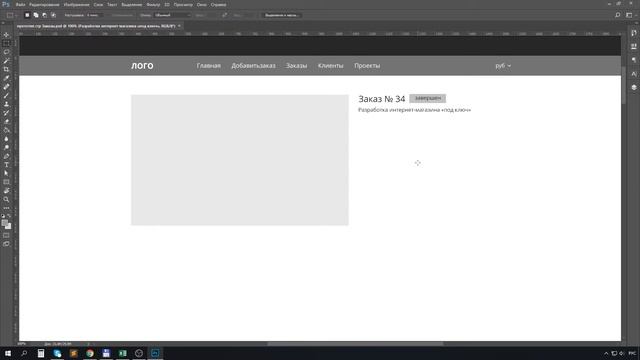The image size is (640, 360).
Task: Select the Clone Stamp tool
Action: (x=6, y=104)
